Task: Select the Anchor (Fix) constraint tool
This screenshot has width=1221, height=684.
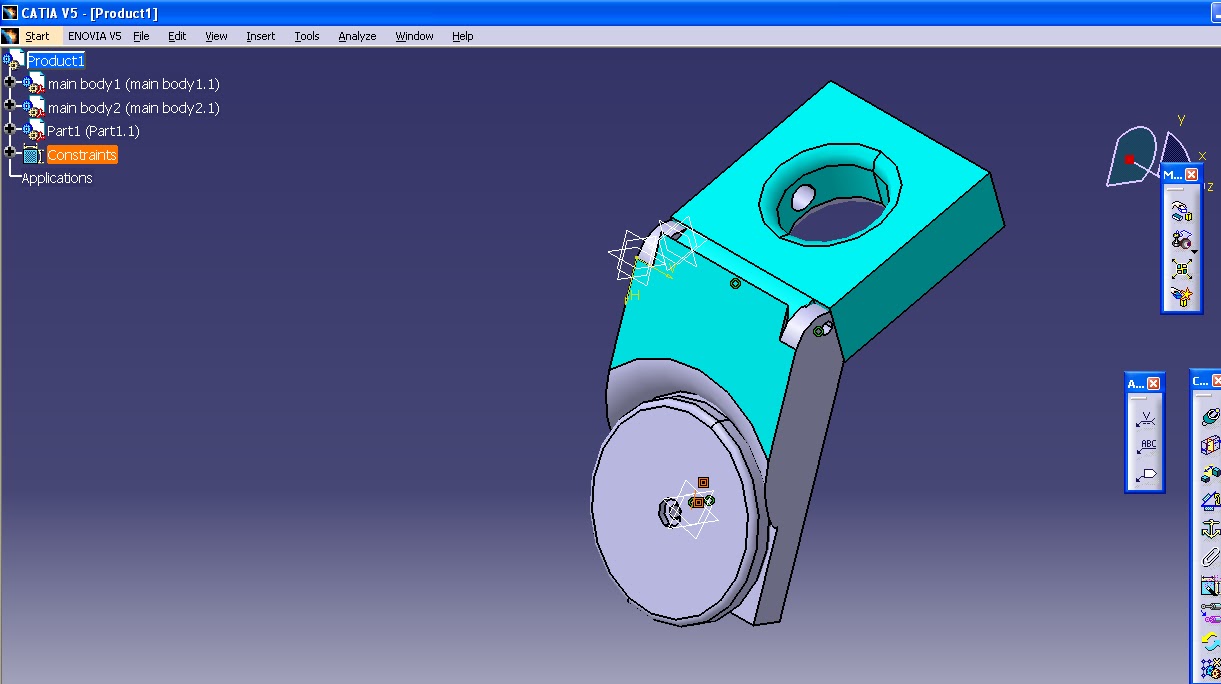Action: (x=1210, y=526)
